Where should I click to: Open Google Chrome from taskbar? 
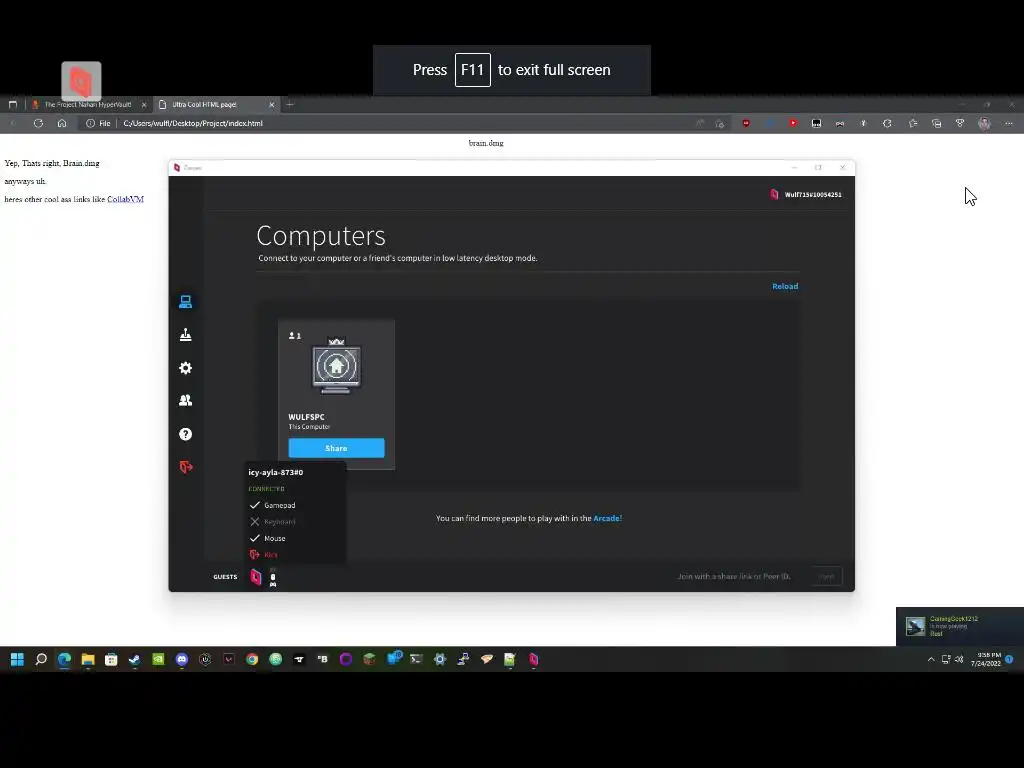pos(252,660)
